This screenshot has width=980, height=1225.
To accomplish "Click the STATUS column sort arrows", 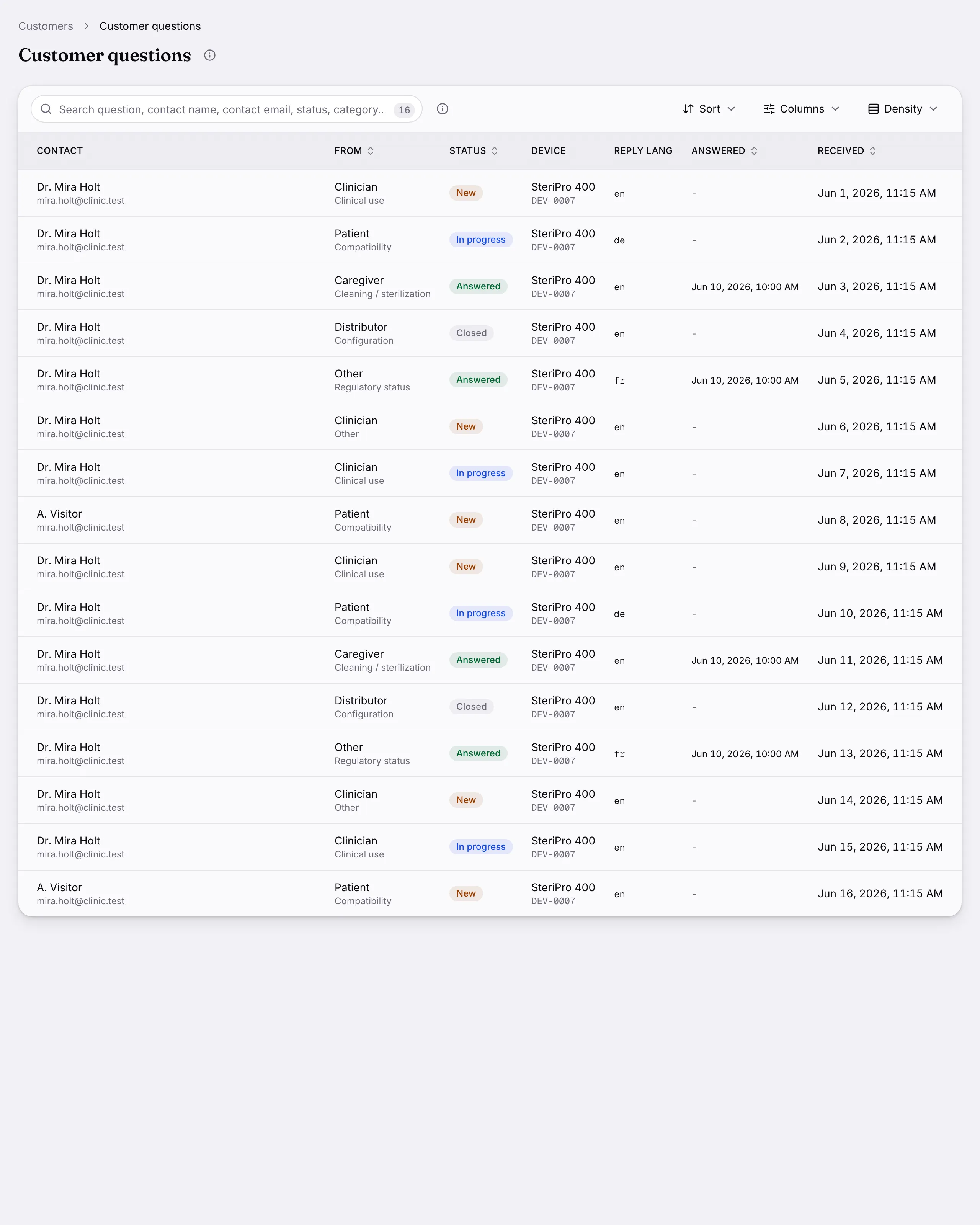I will 494,150.
